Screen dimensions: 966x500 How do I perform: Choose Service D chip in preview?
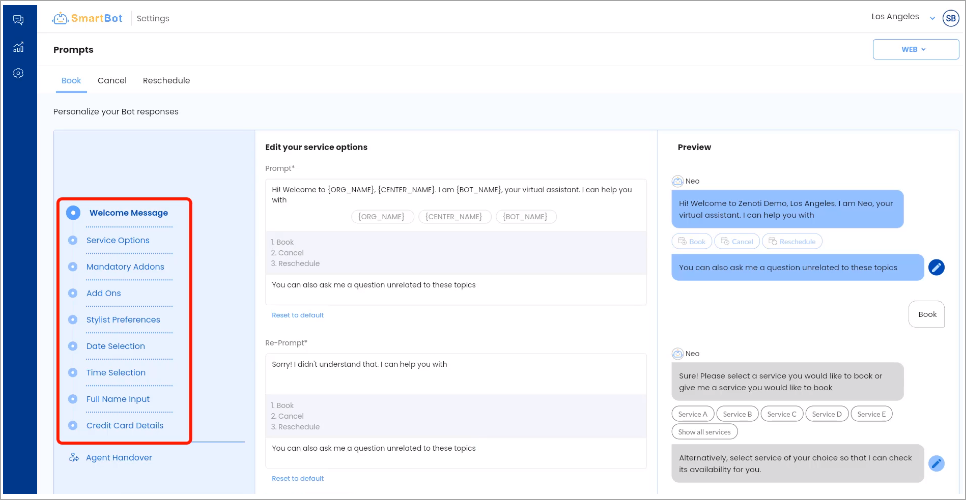click(827, 414)
